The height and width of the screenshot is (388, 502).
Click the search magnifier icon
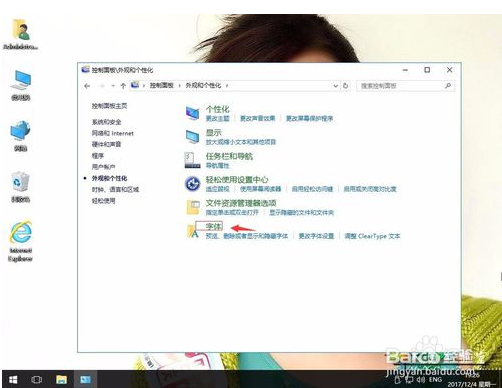click(x=448, y=86)
